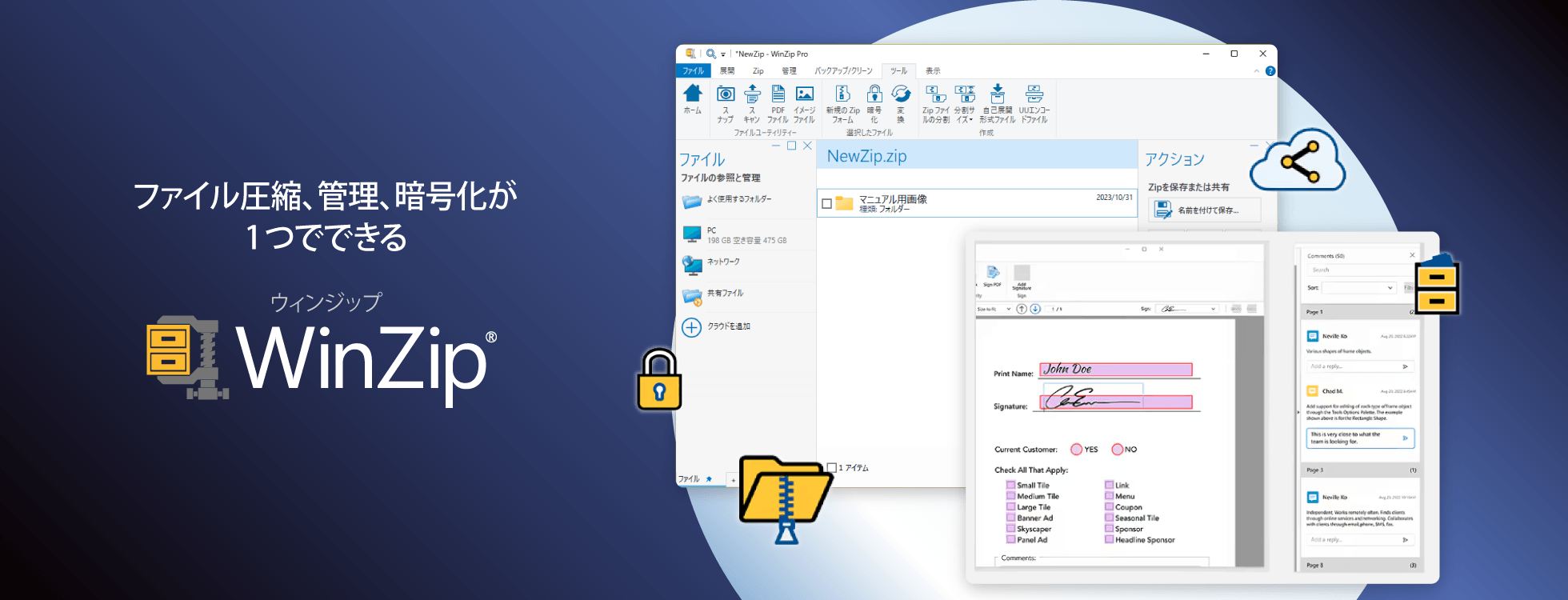Image resolution: width=1568 pixels, height=600 pixels.
Task: Click the Convert icon in the ribbon
Action: [x=901, y=94]
